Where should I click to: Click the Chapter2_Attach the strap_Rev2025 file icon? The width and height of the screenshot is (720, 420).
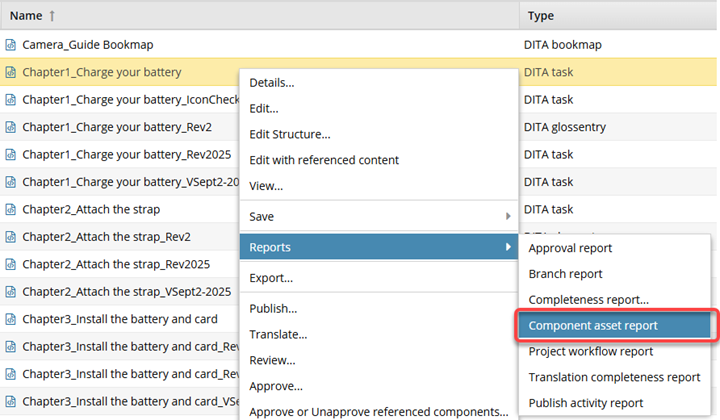pyautogui.click(x=11, y=264)
